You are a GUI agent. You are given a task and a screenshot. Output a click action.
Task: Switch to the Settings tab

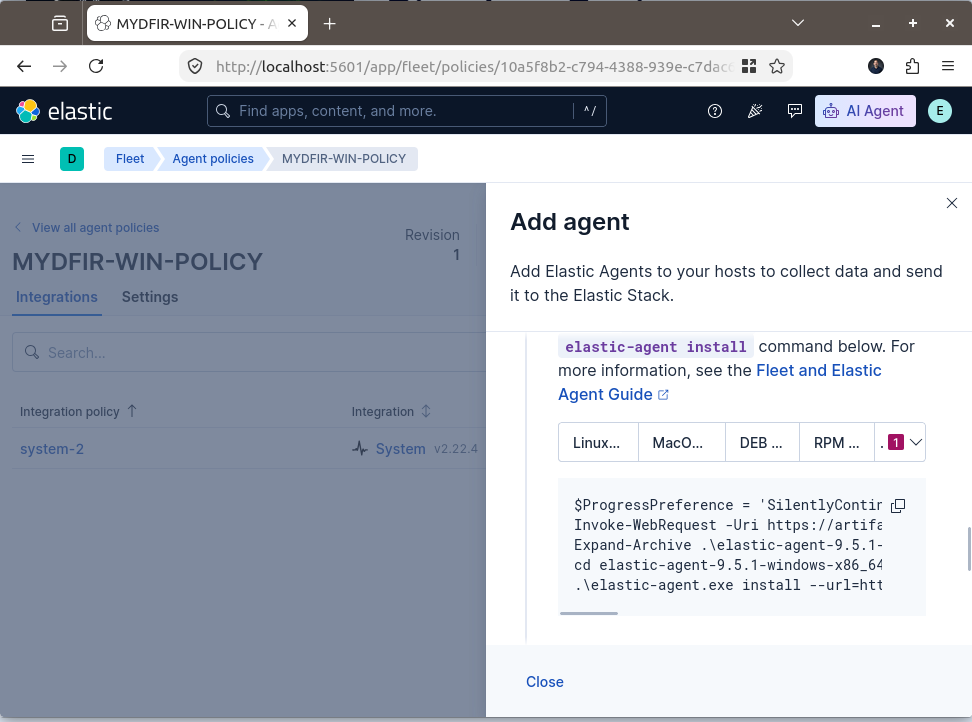tap(149, 297)
